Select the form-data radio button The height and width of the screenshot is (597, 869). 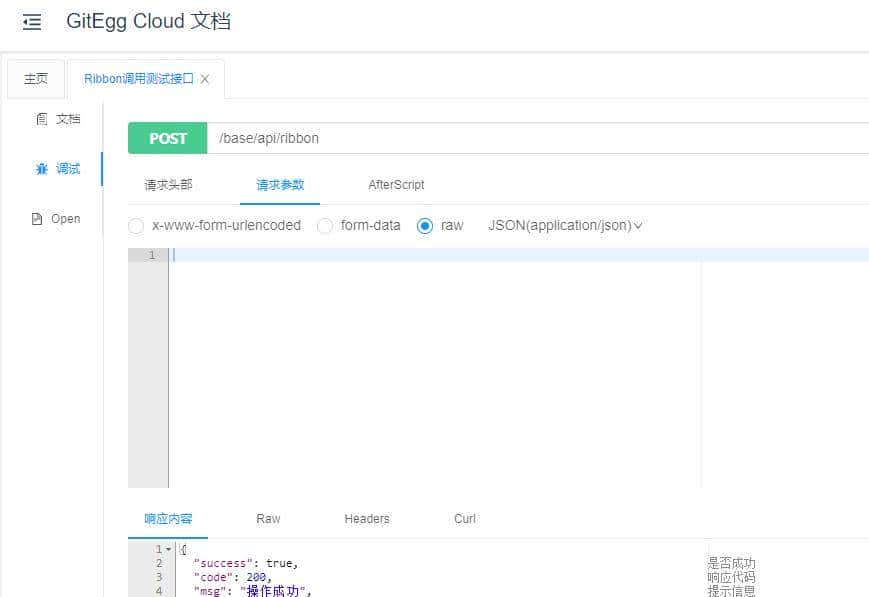[325, 226]
